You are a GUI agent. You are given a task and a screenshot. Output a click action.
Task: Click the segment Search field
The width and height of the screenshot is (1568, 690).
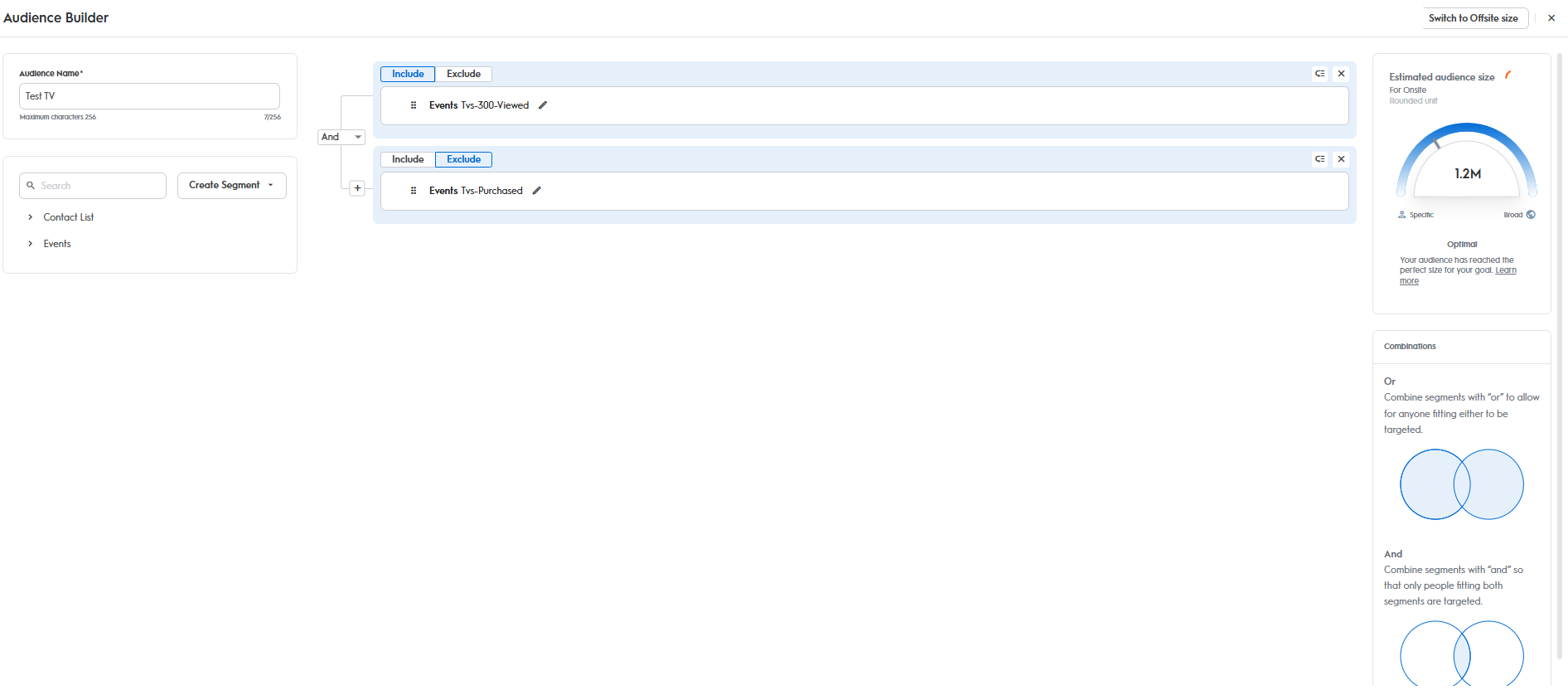click(93, 186)
